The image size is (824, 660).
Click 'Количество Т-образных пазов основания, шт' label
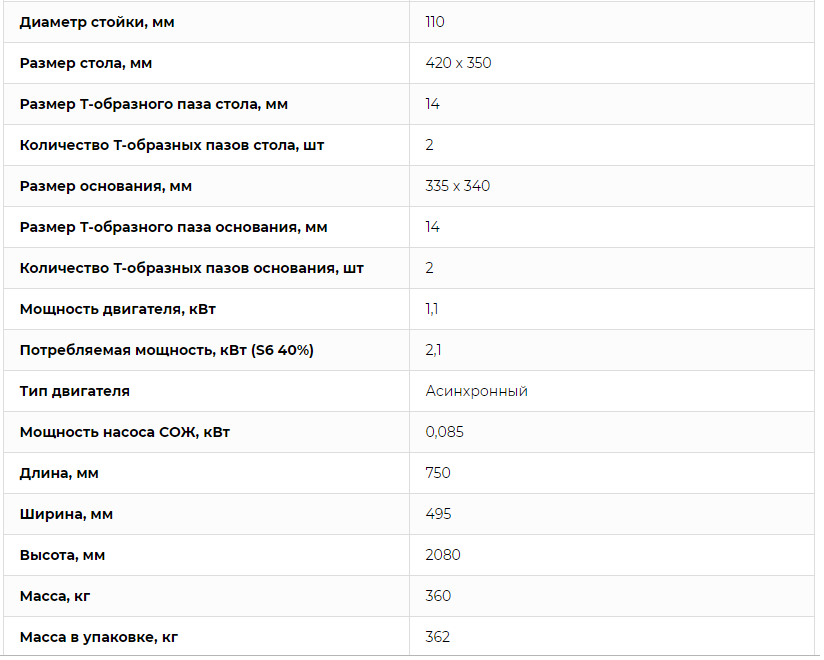click(191, 269)
